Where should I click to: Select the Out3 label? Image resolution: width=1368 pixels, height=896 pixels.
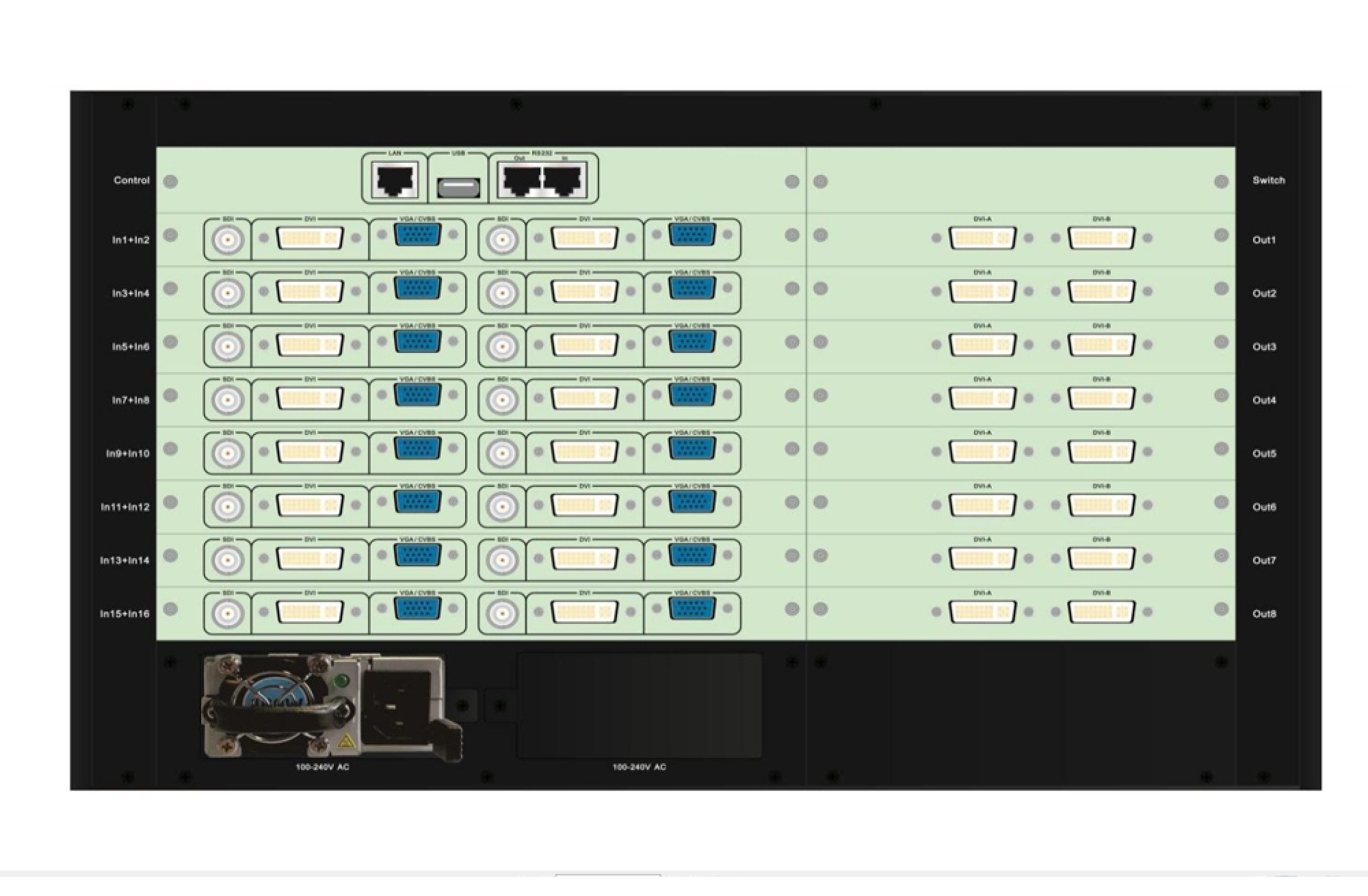point(1264,347)
